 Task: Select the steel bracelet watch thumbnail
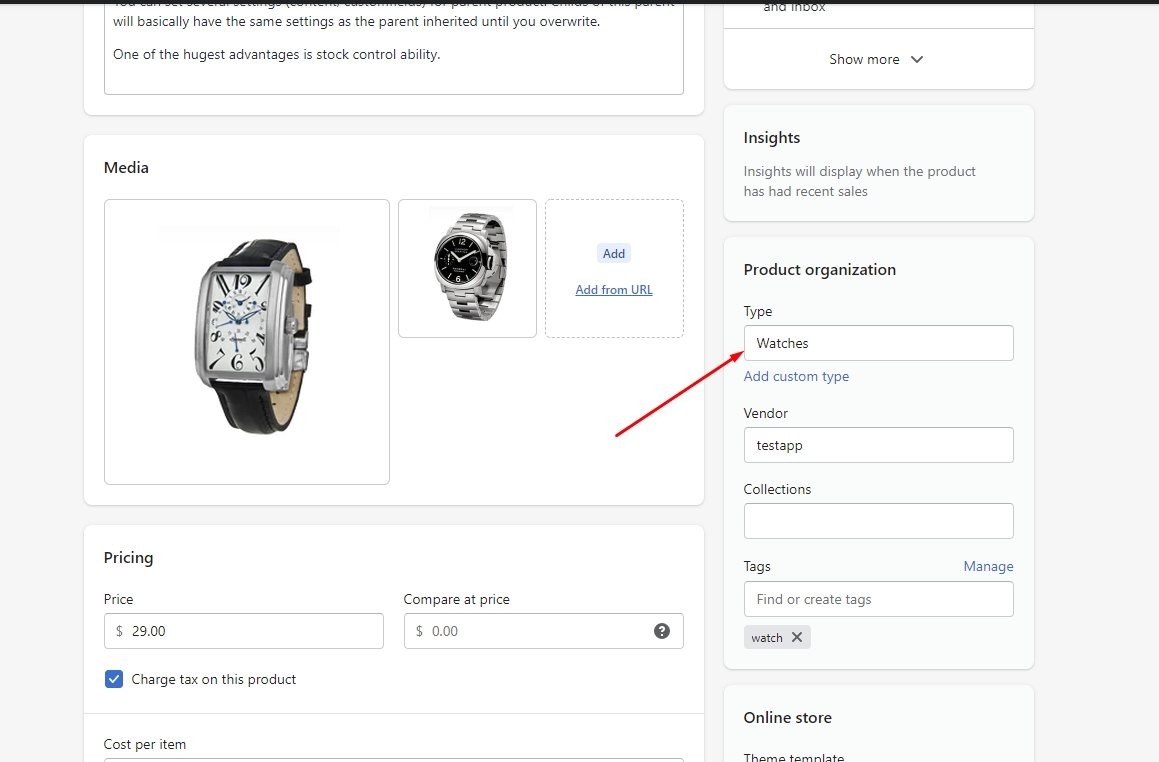pyautogui.click(x=467, y=268)
